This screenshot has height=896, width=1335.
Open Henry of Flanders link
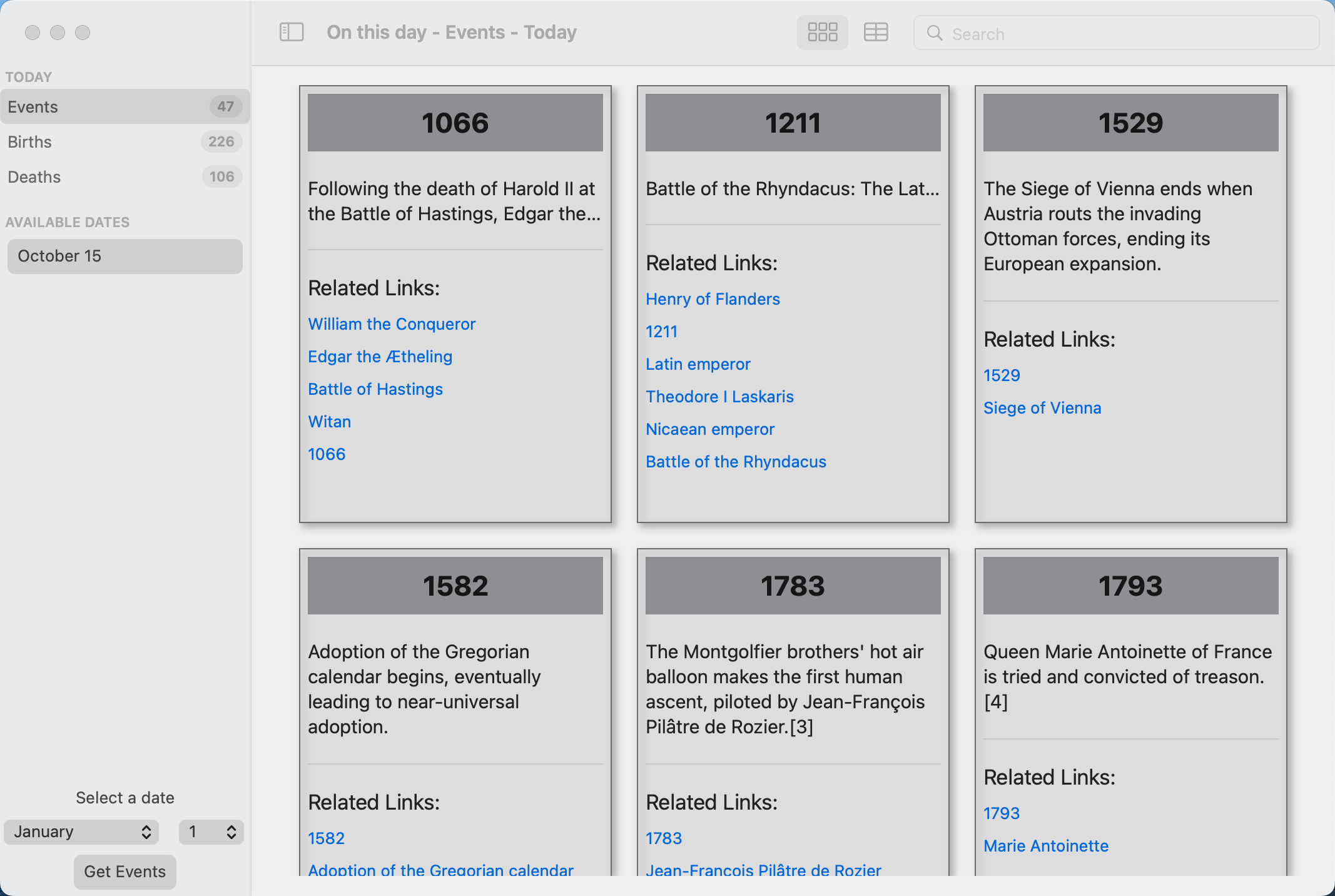click(x=713, y=299)
